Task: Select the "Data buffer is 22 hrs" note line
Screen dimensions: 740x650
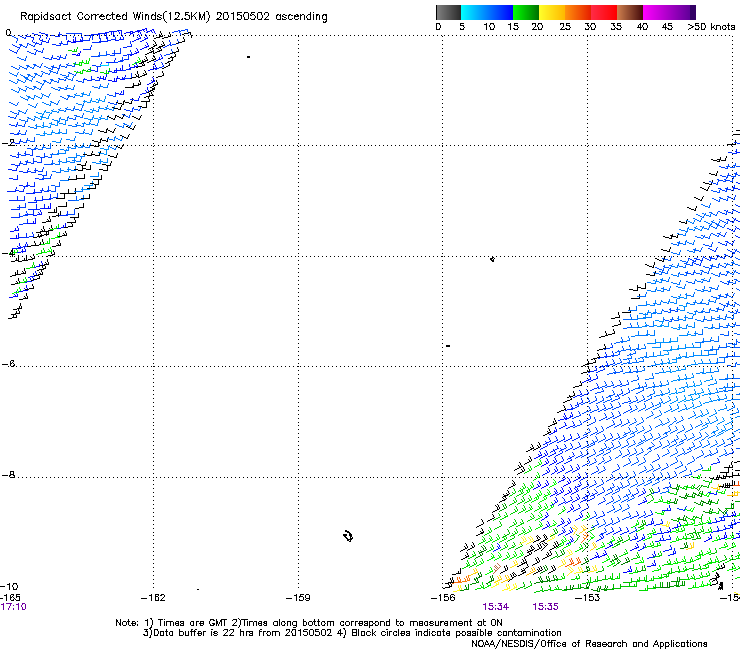Action: tap(352, 633)
